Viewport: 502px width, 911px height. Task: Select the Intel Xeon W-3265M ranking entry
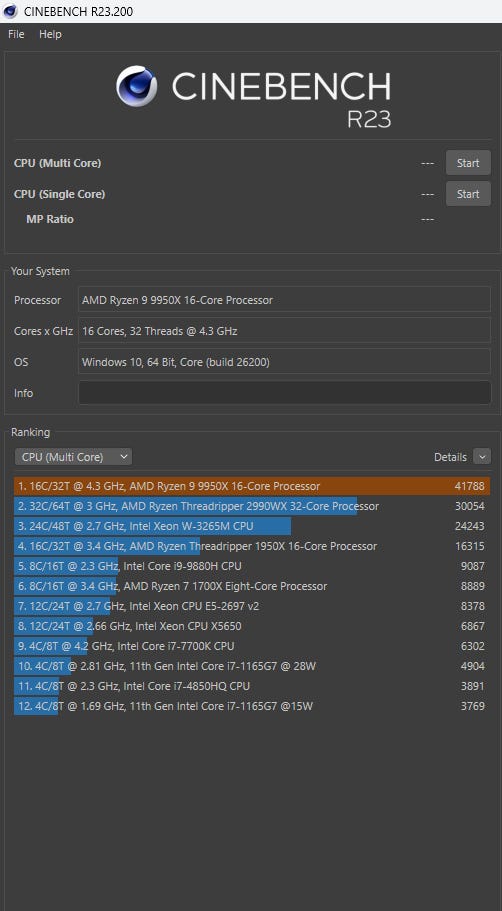252,526
